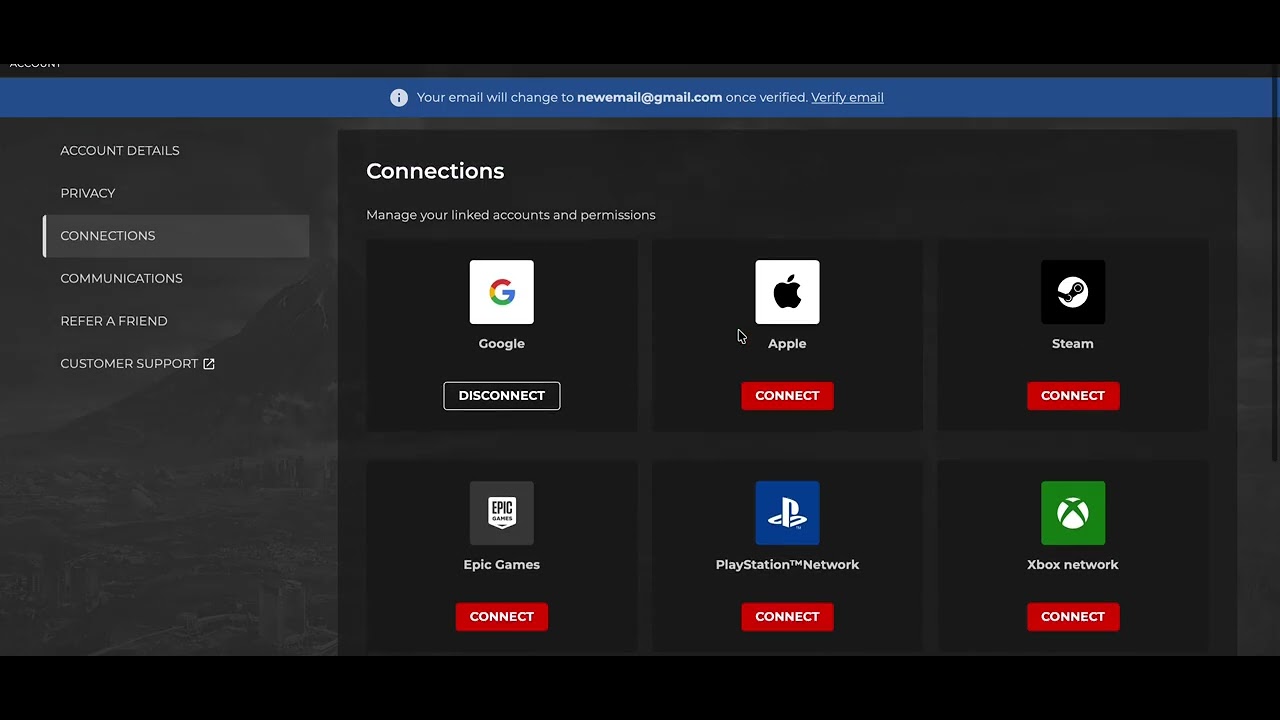Connect the PlayStation Network account
Image resolution: width=1280 pixels, height=720 pixels.
(x=787, y=616)
